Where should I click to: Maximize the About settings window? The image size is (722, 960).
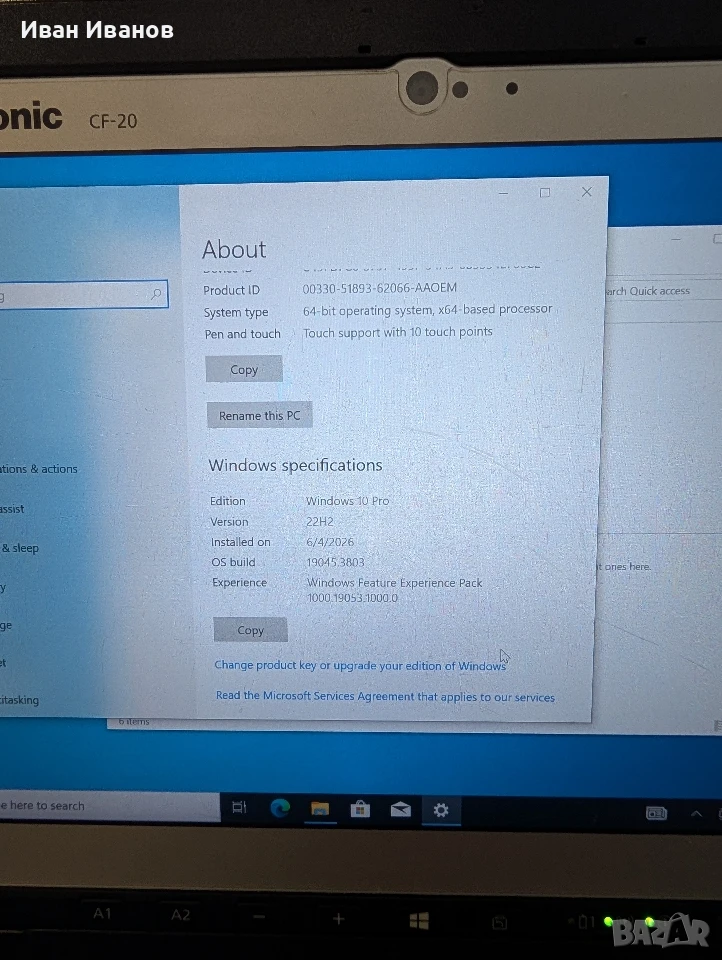point(544,192)
